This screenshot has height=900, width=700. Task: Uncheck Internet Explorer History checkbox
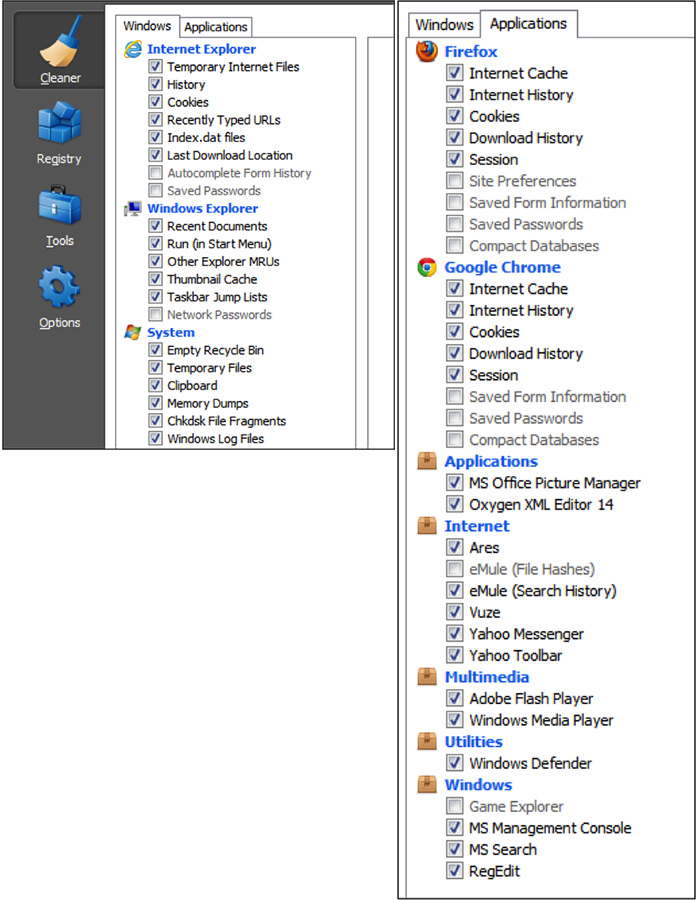pyautogui.click(x=155, y=84)
